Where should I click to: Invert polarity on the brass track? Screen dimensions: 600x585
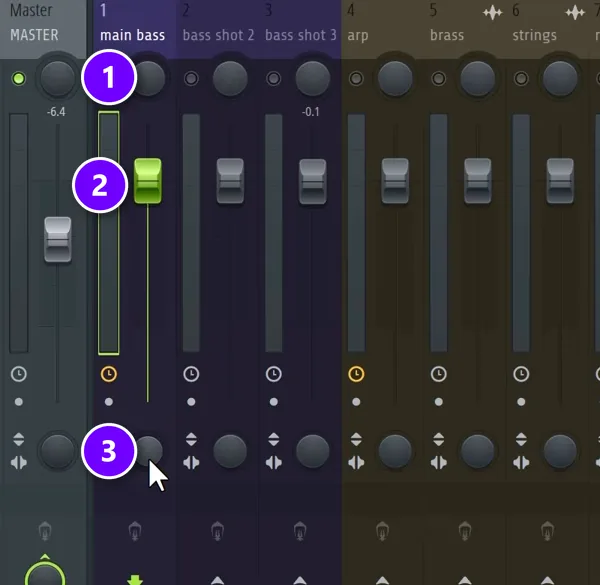(x=439, y=439)
